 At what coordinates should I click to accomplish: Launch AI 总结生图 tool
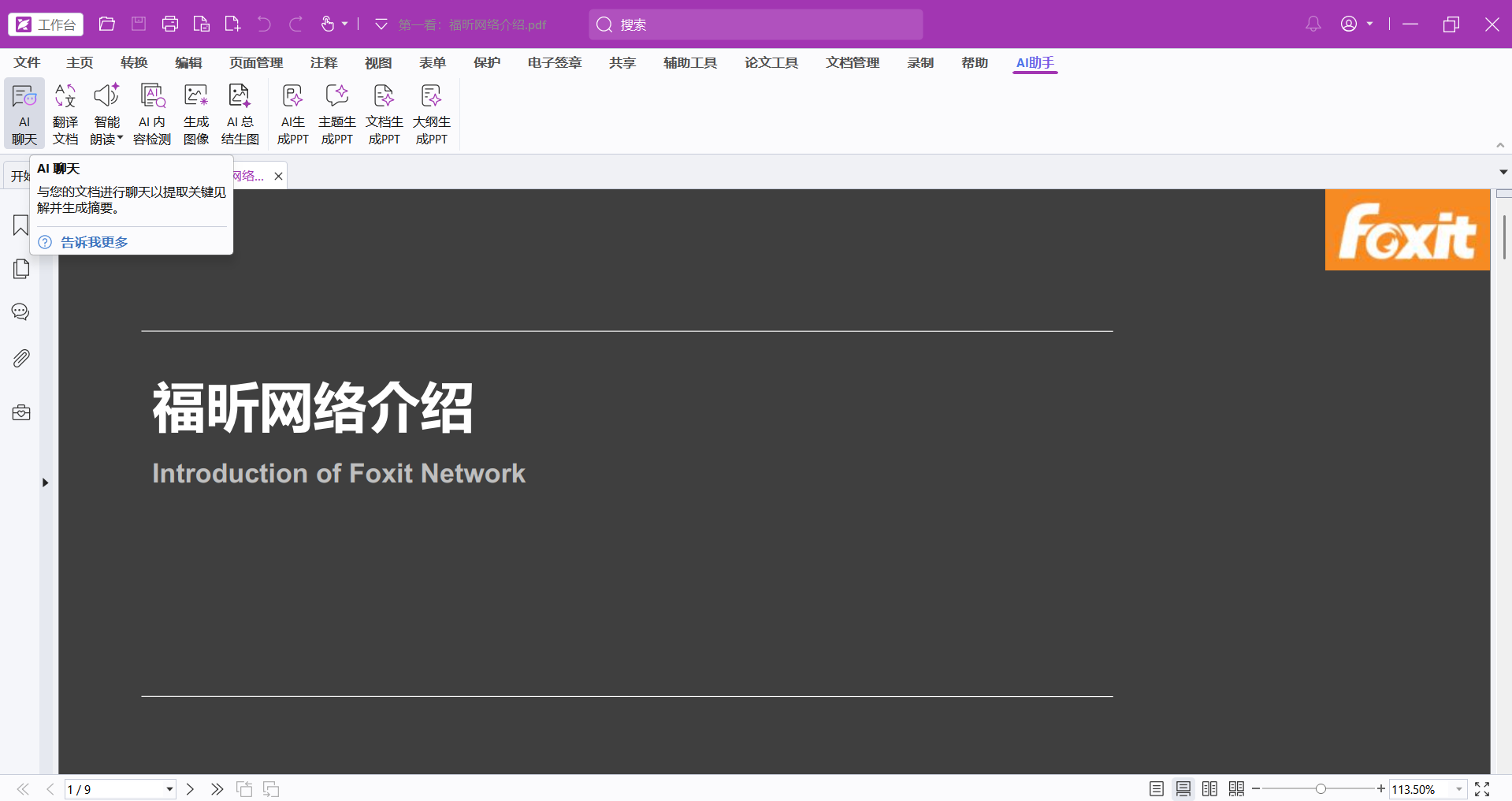(240, 114)
